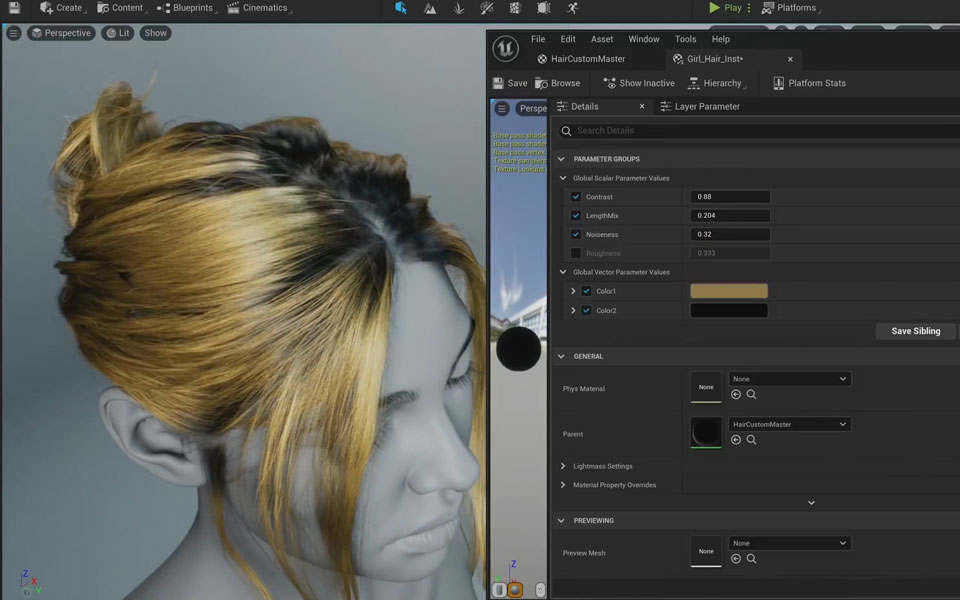
Task: Use selected asset arrow for Phys Material
Action: tap(736, 395)
